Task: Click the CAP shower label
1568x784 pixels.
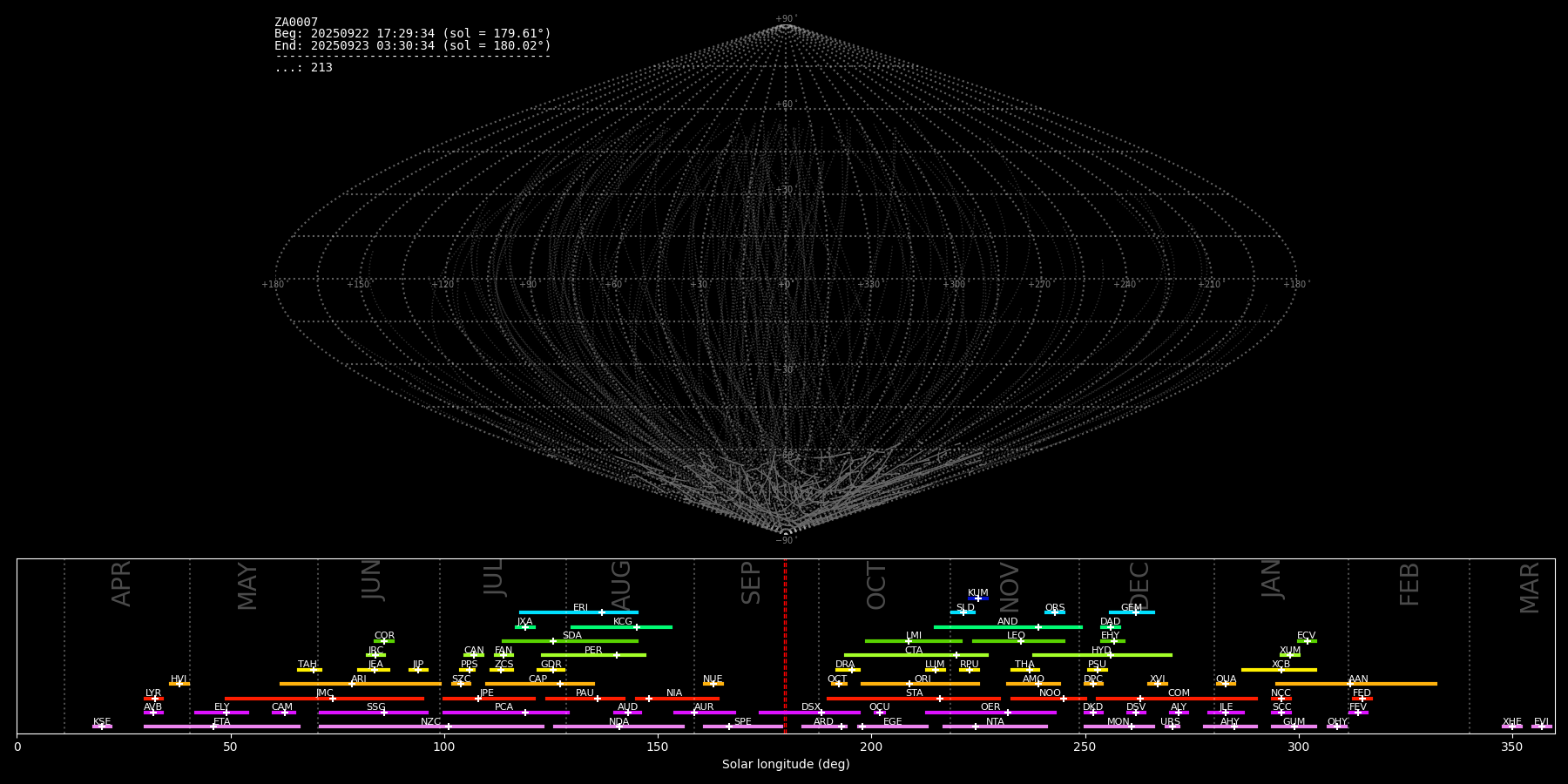Action: [x=538, y=679]
